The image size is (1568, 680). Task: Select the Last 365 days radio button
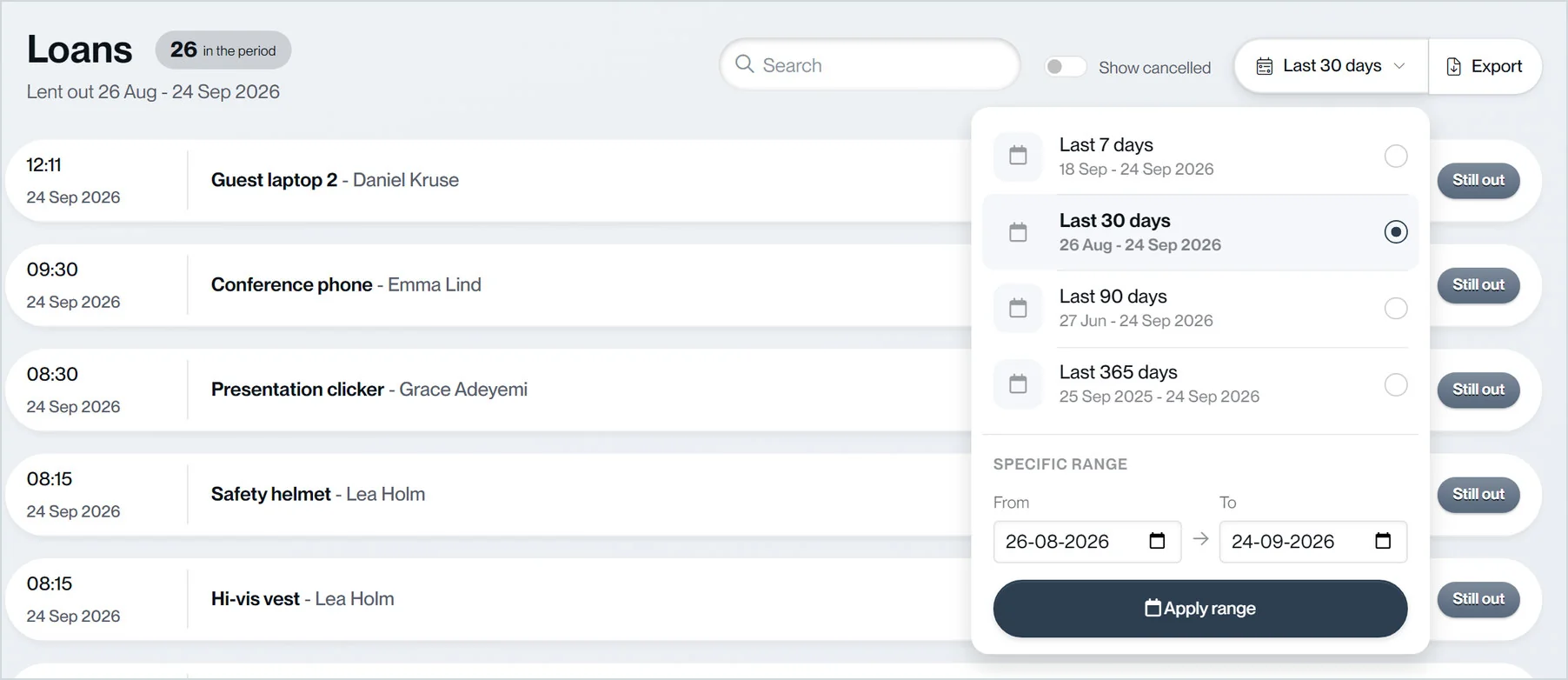click(x=1396, y=384)
